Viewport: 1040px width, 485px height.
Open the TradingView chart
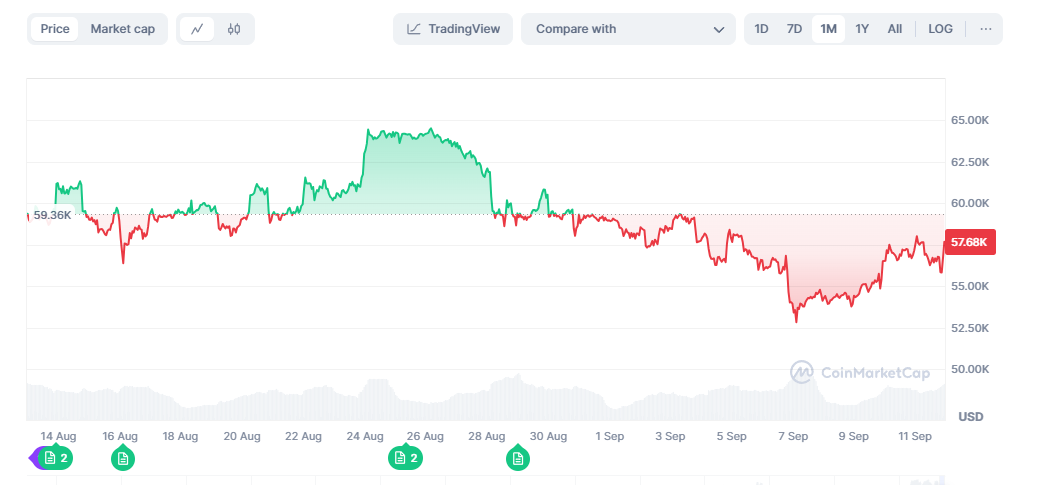pos(453,29)
